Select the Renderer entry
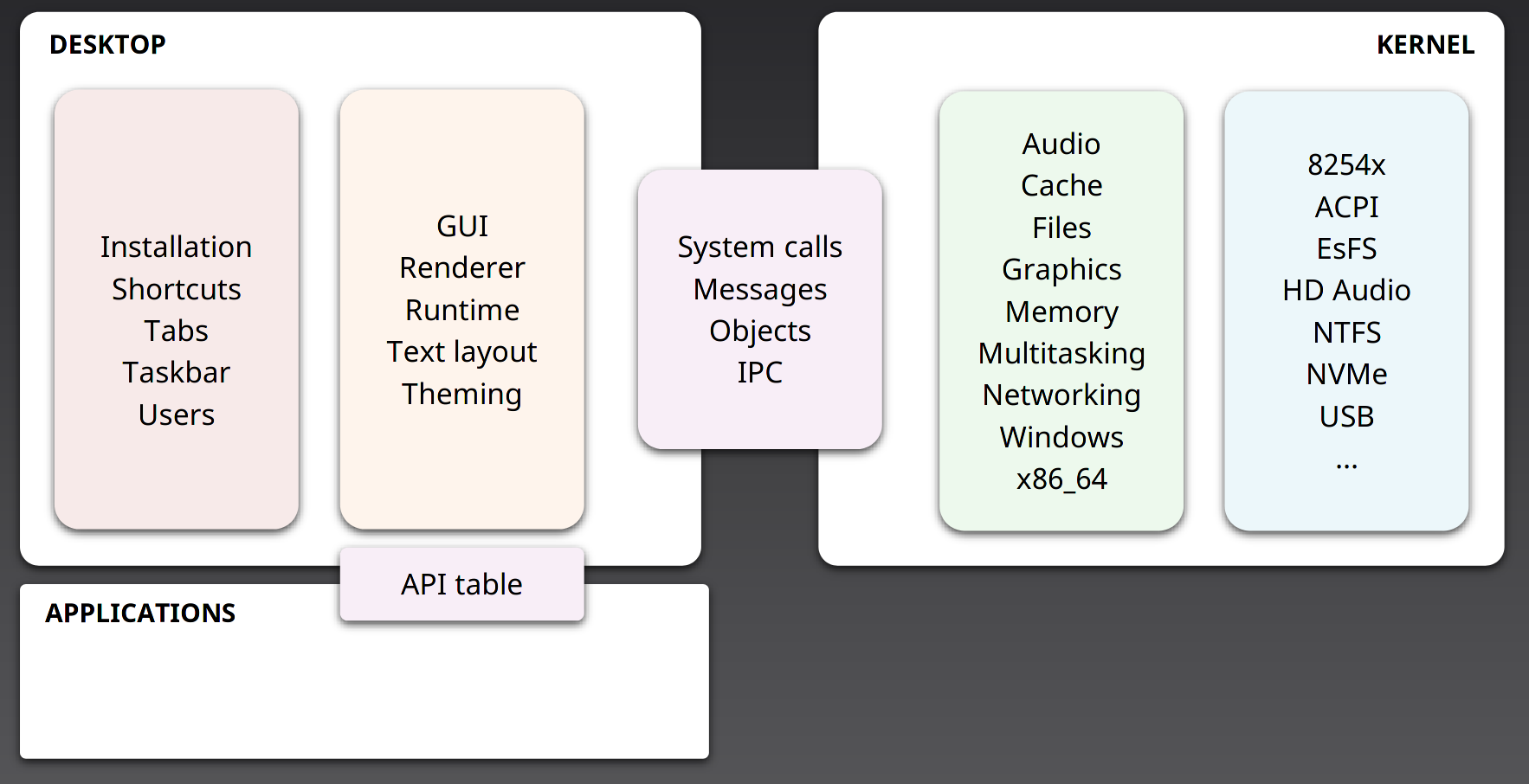This screenshot has width=1529, height=784. point(461,268)
